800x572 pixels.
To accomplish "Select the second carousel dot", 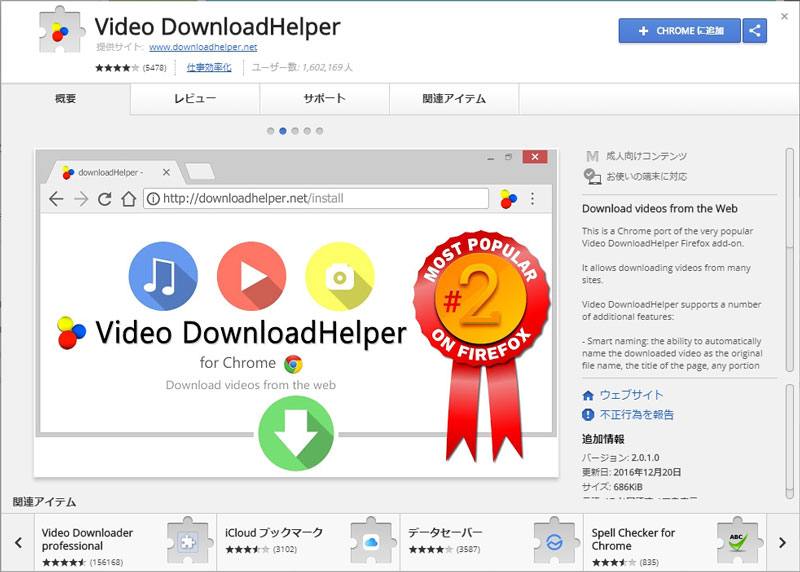I will 283,131.
